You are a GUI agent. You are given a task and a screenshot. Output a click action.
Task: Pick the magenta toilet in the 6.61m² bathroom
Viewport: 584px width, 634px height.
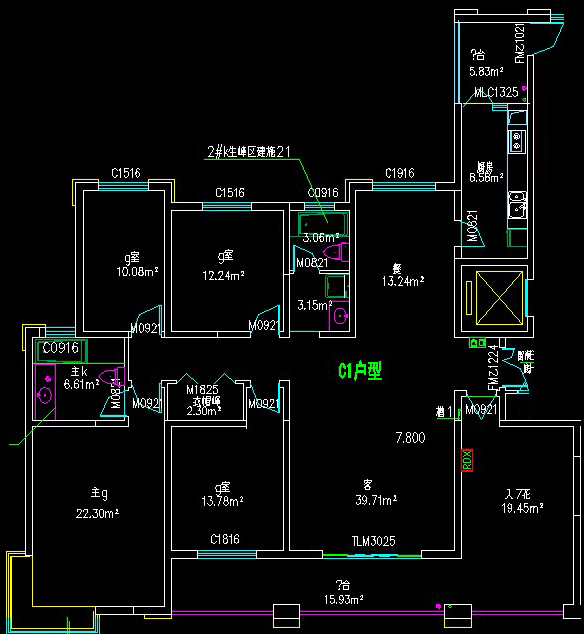point(112,376)
